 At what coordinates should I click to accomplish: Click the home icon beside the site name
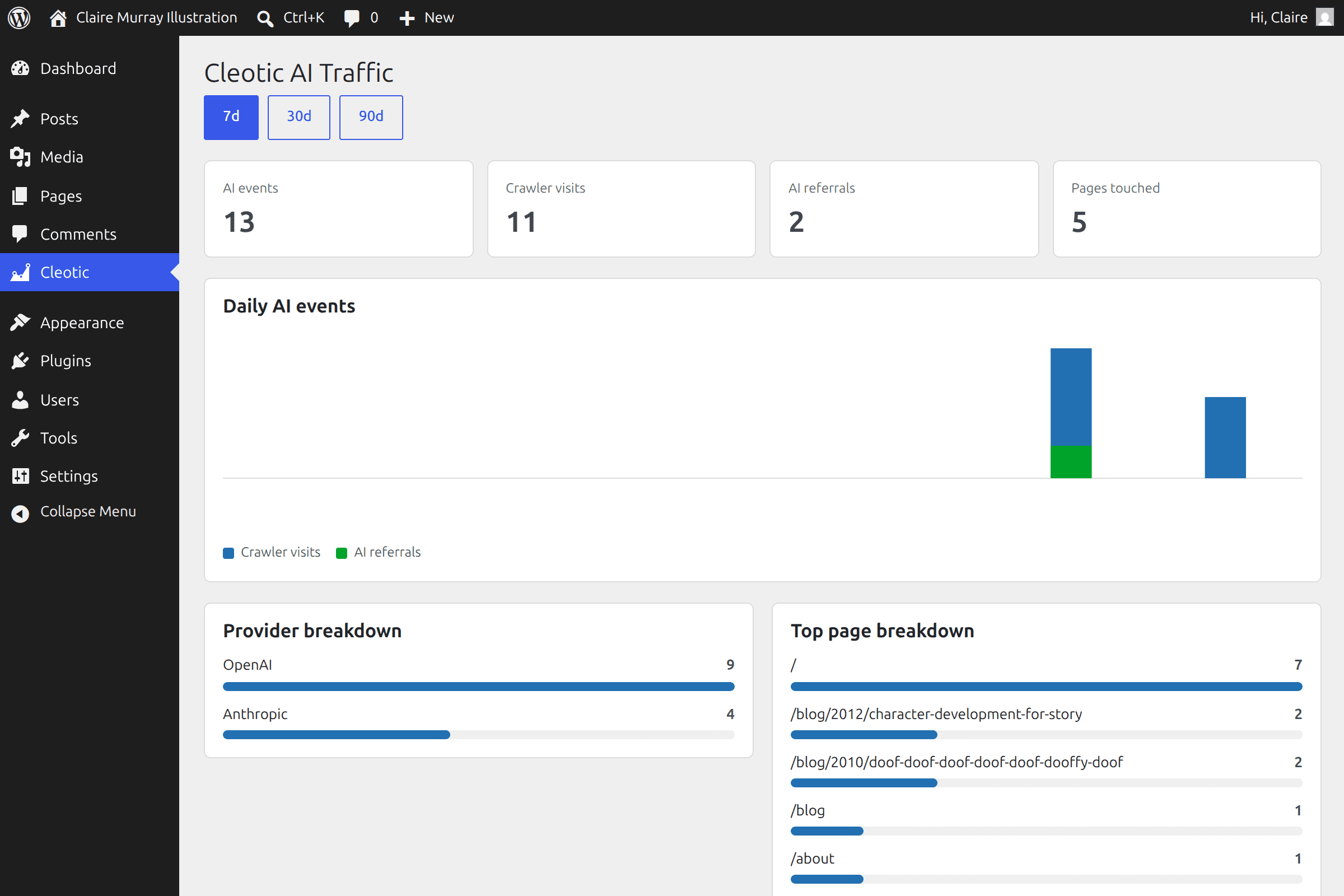pos(58,18)
